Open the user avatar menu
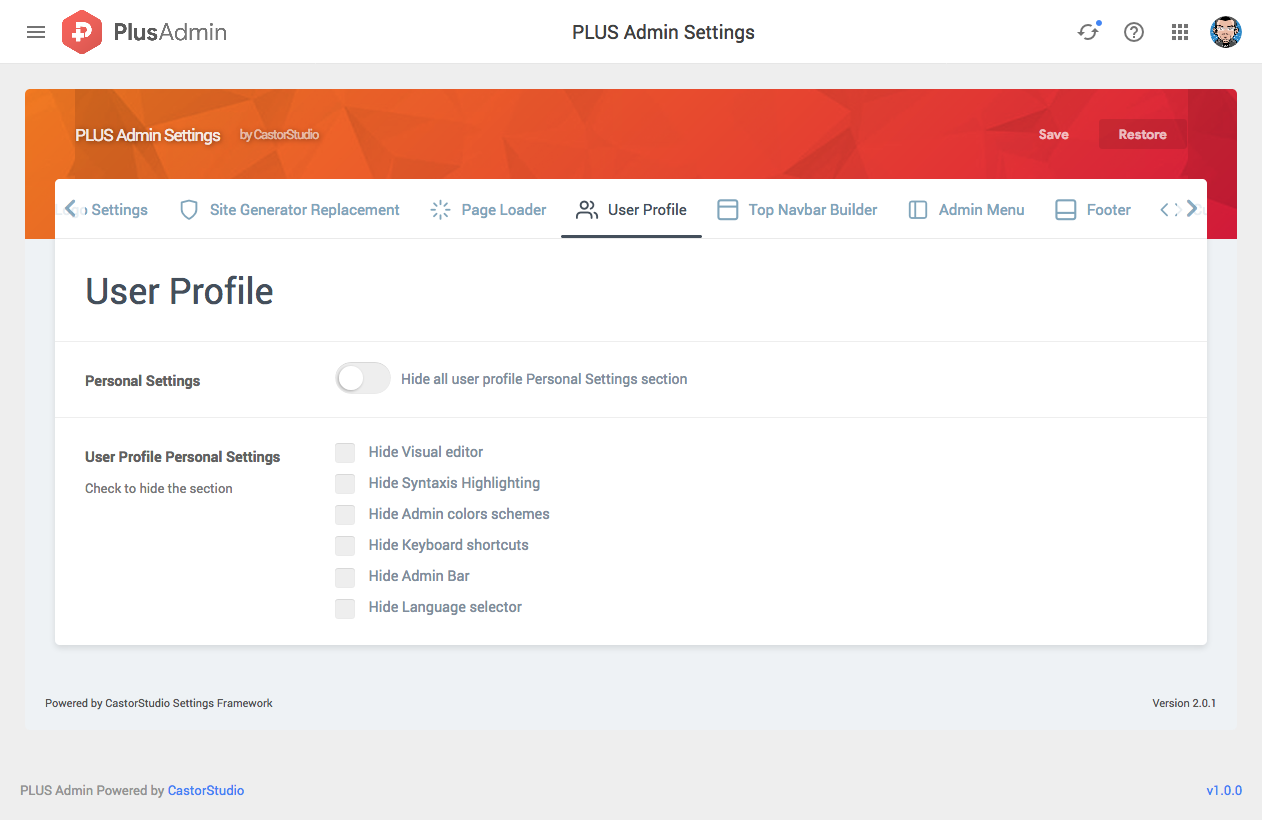This screenshot has width=1262, height=820. [1225, 32]
